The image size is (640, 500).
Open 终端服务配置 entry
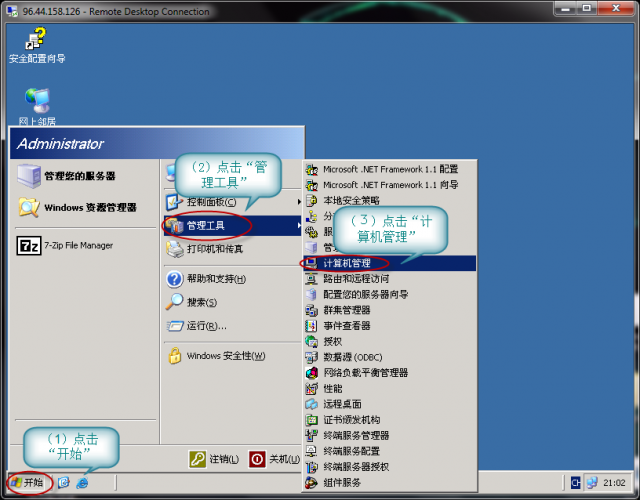(390, 451)
